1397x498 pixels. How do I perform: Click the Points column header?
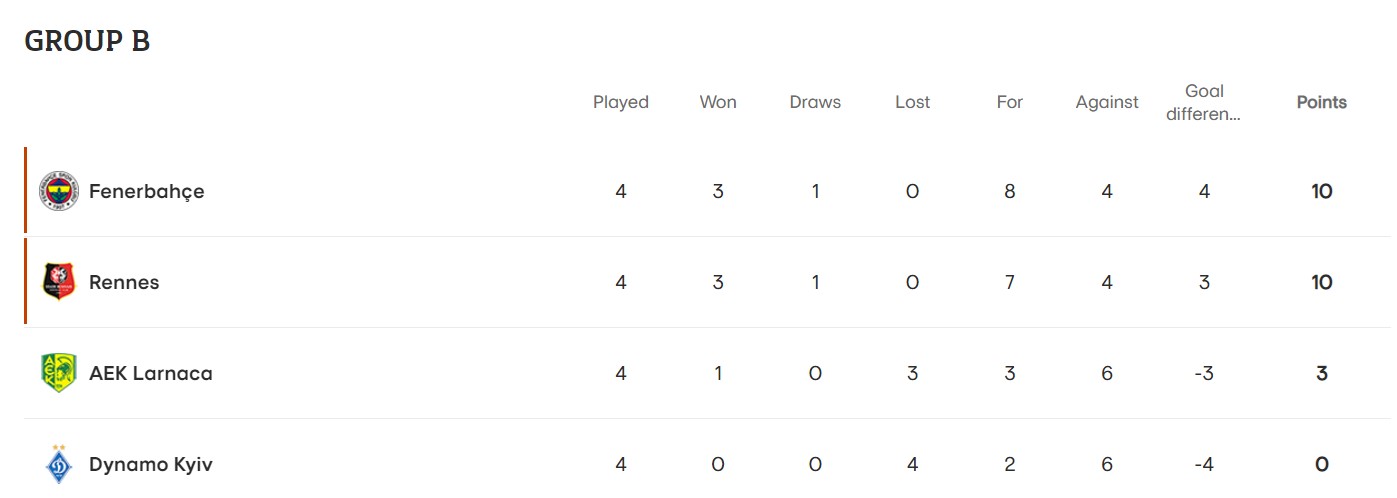(1321, 102)
